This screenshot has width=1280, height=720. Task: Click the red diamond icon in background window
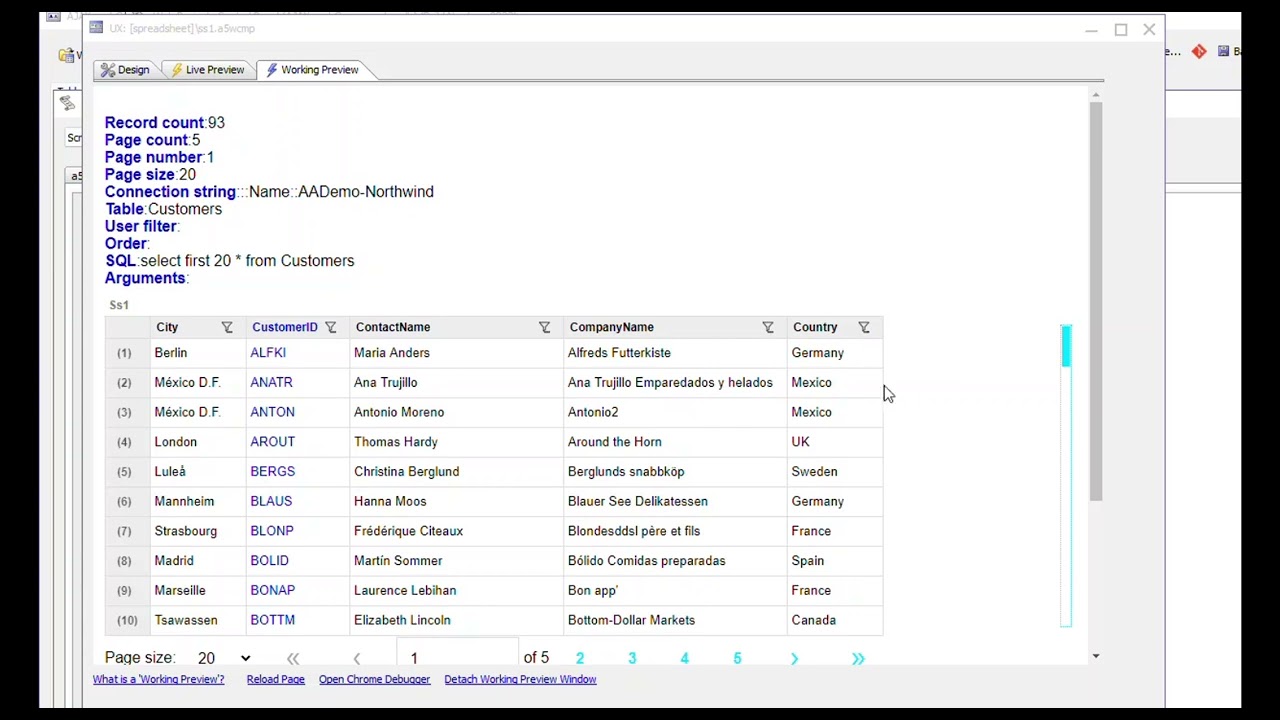coord(1199,51)
